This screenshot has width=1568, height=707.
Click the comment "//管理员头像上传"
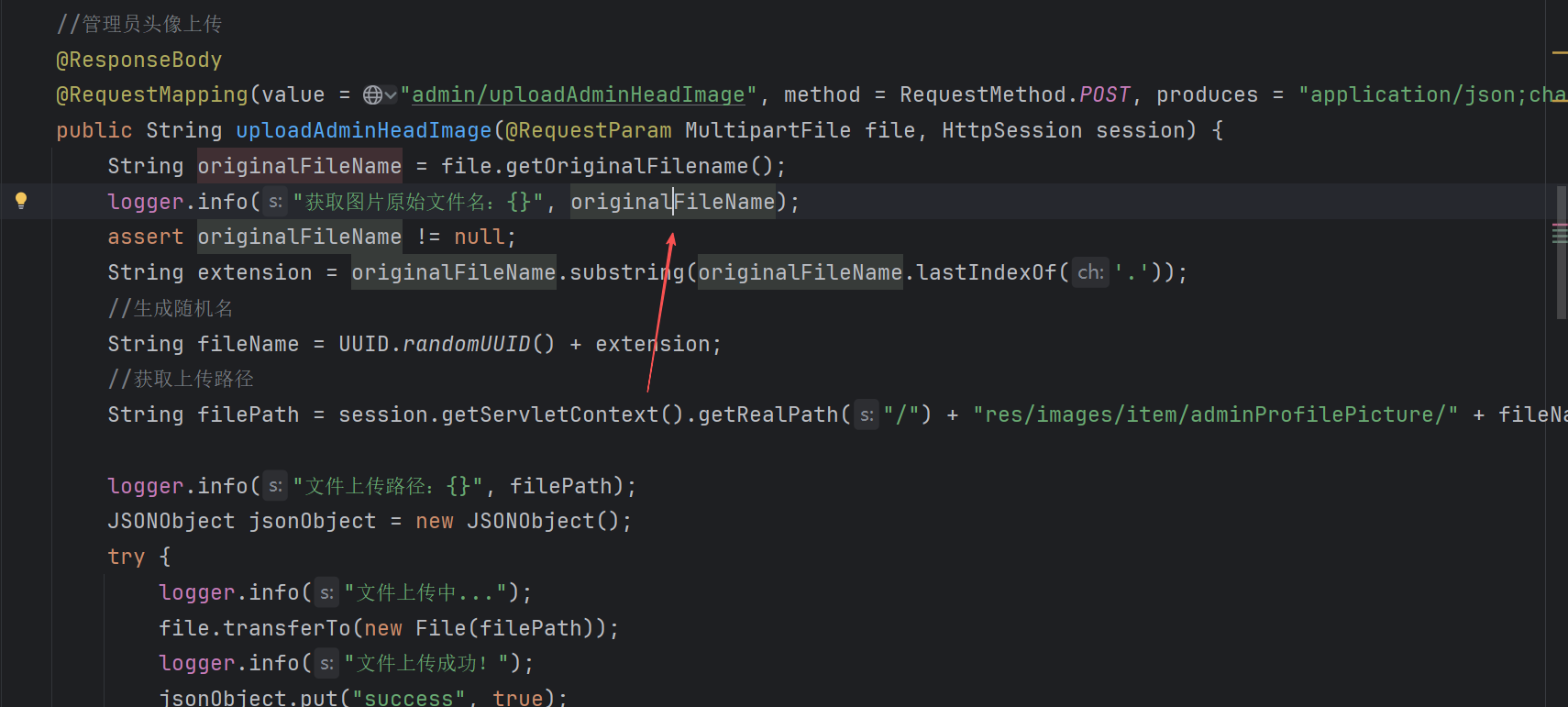(139, 24)
